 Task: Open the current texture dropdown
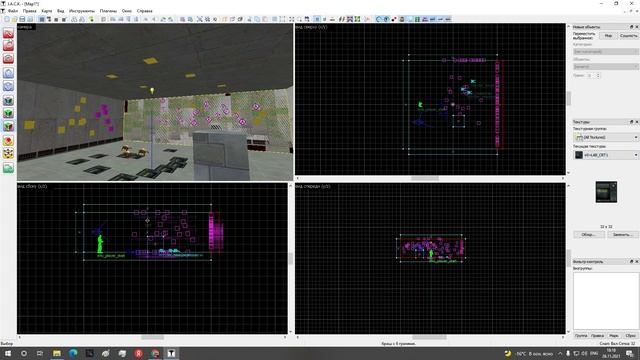tap(606, 155)
